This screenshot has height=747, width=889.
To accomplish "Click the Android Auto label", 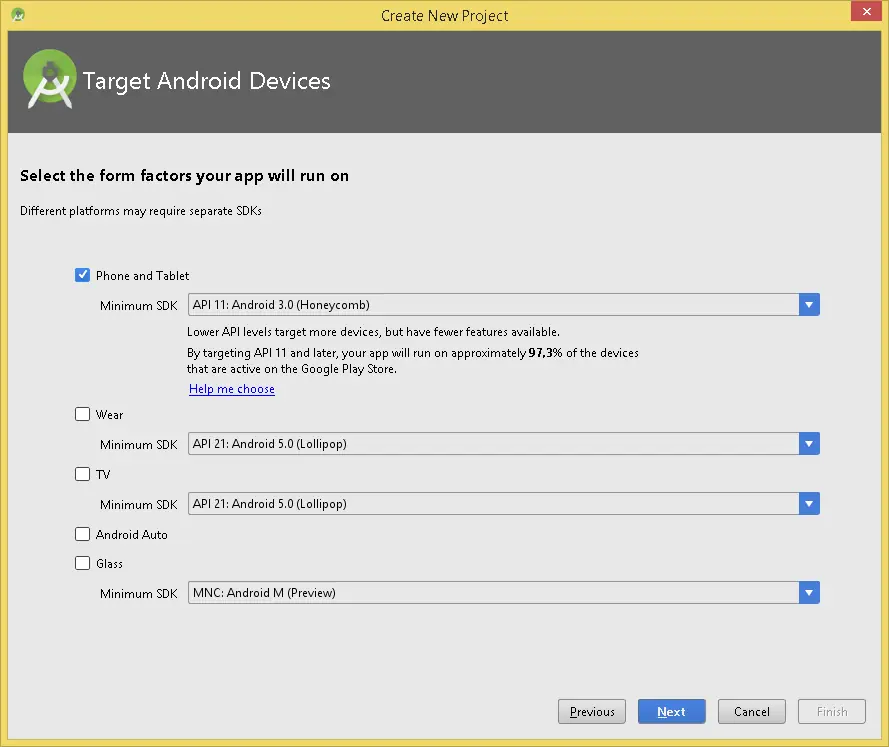I will pos(132,534).
